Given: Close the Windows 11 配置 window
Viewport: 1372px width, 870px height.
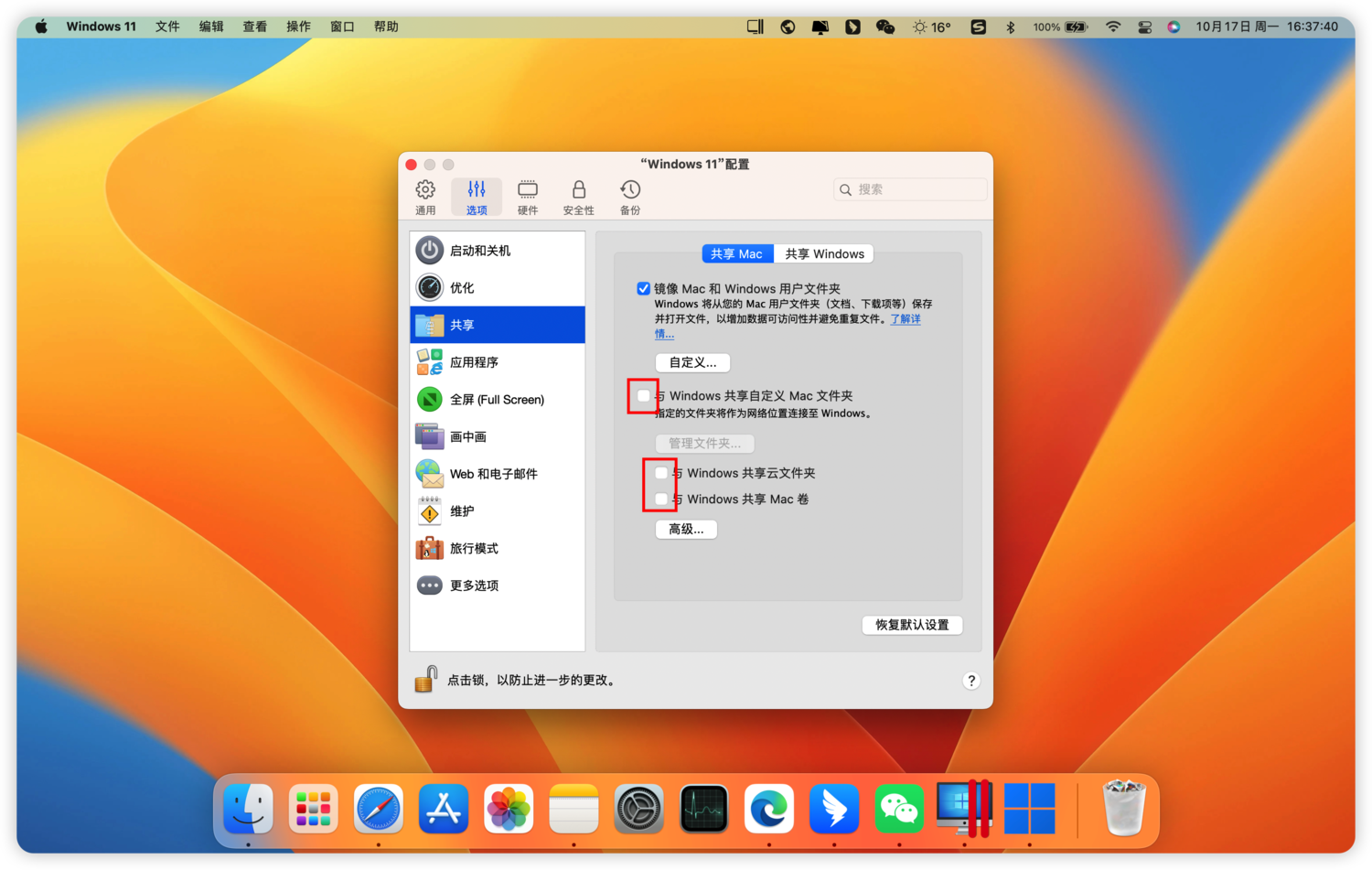Looking at the screenshot, I should point(412,165).
